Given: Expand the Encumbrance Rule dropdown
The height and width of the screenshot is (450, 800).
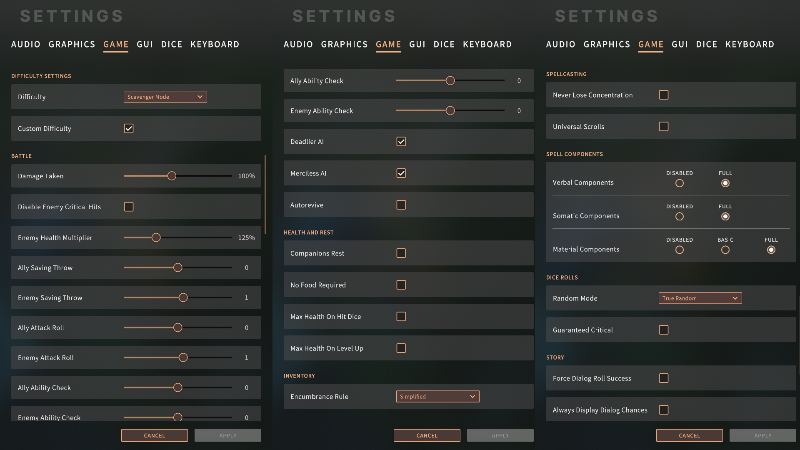Looking at the screenshot, I should 438,396.
